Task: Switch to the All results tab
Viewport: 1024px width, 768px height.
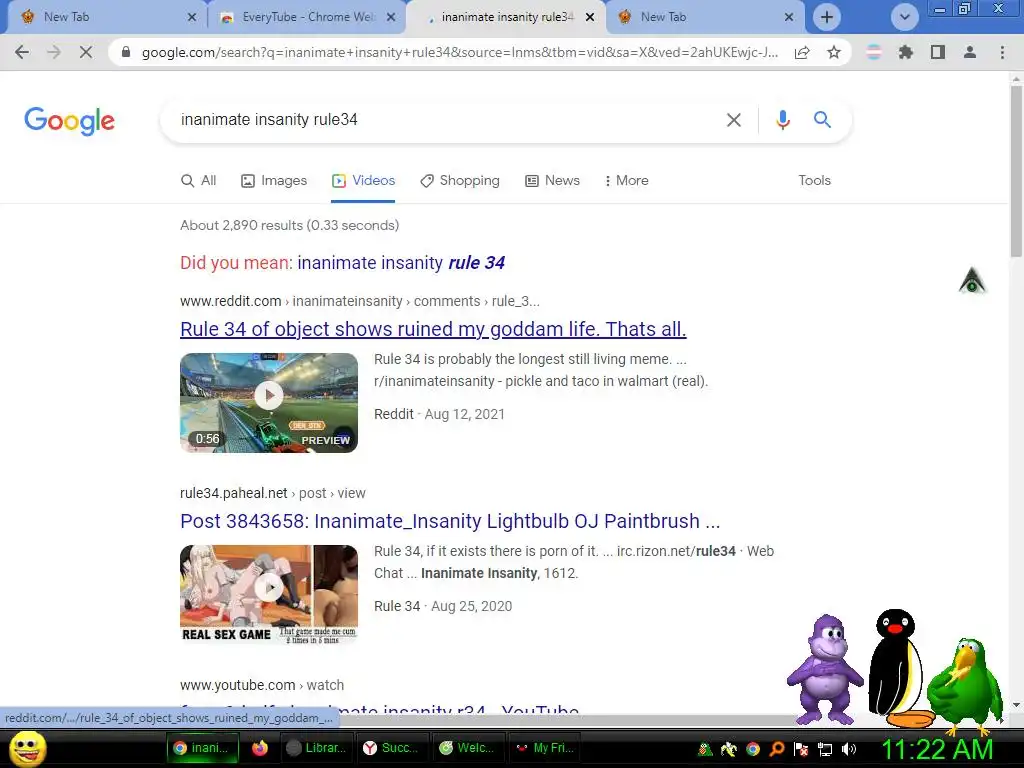Action: point(199,180)
